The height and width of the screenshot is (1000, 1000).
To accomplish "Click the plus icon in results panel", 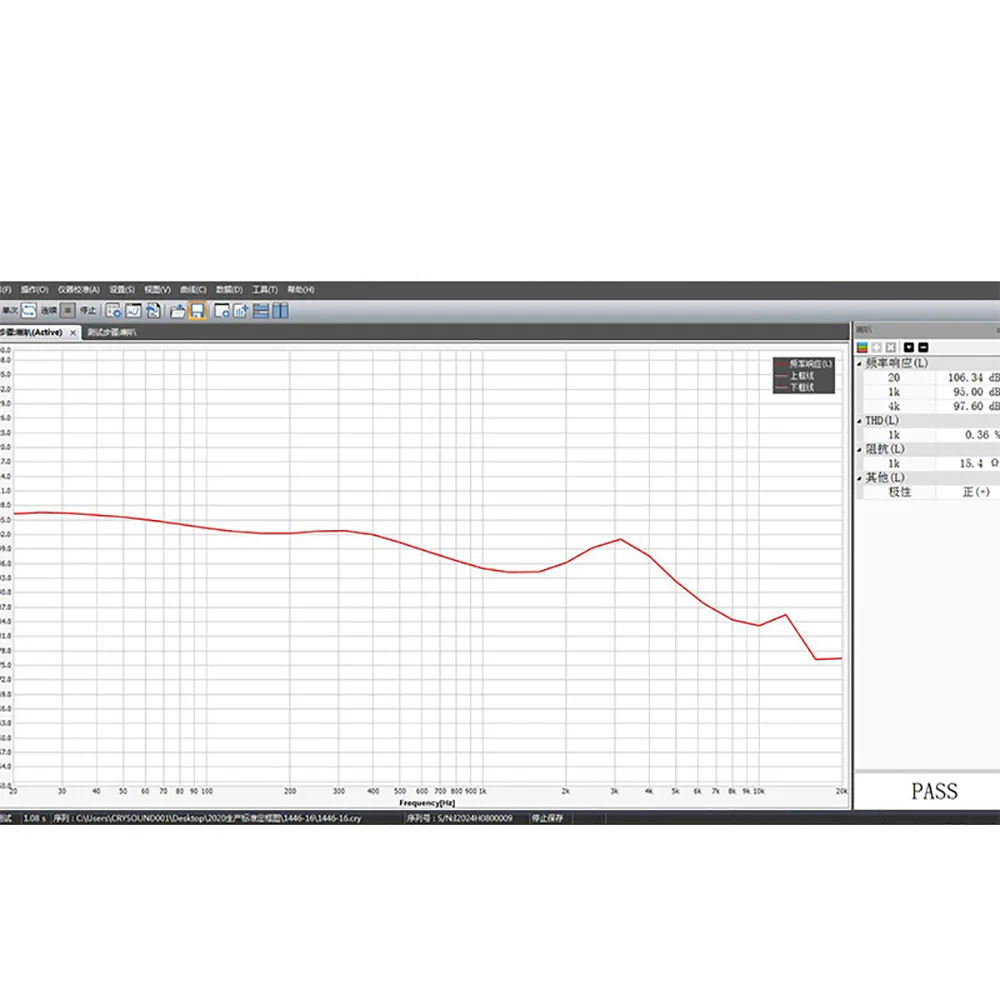I will tap(877, 348).
